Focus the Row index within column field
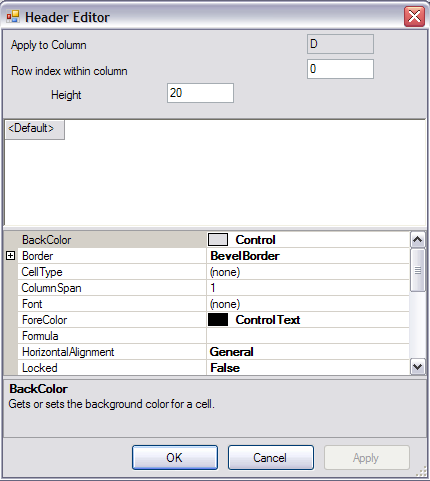Screen dimensions: 430x481 click(340, 69)
